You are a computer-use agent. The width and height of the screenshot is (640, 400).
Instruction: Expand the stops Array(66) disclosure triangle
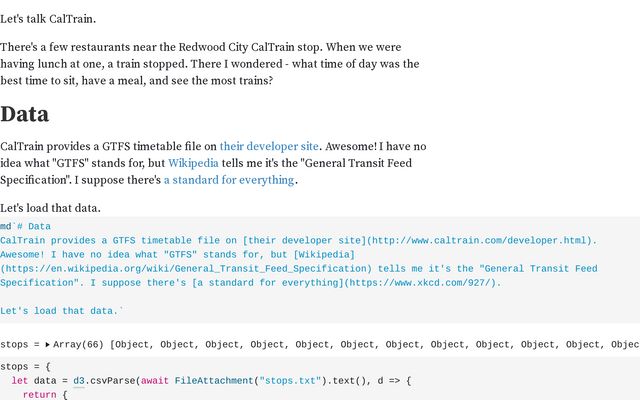(47, 344)
